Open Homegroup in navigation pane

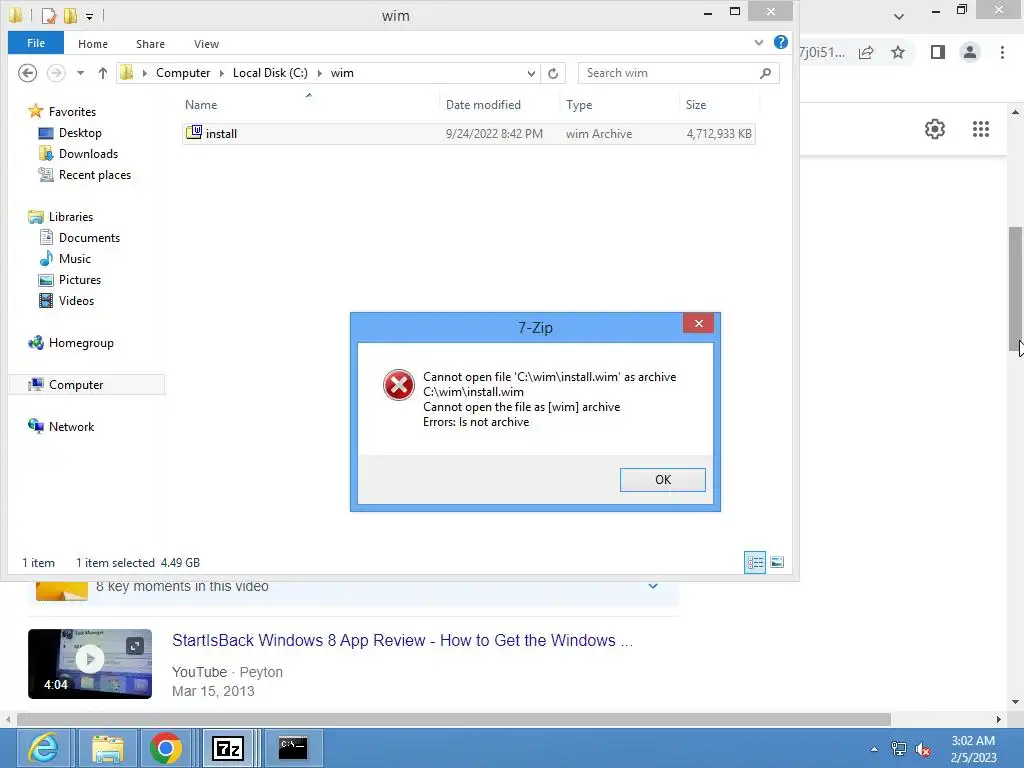pos(81,342)
